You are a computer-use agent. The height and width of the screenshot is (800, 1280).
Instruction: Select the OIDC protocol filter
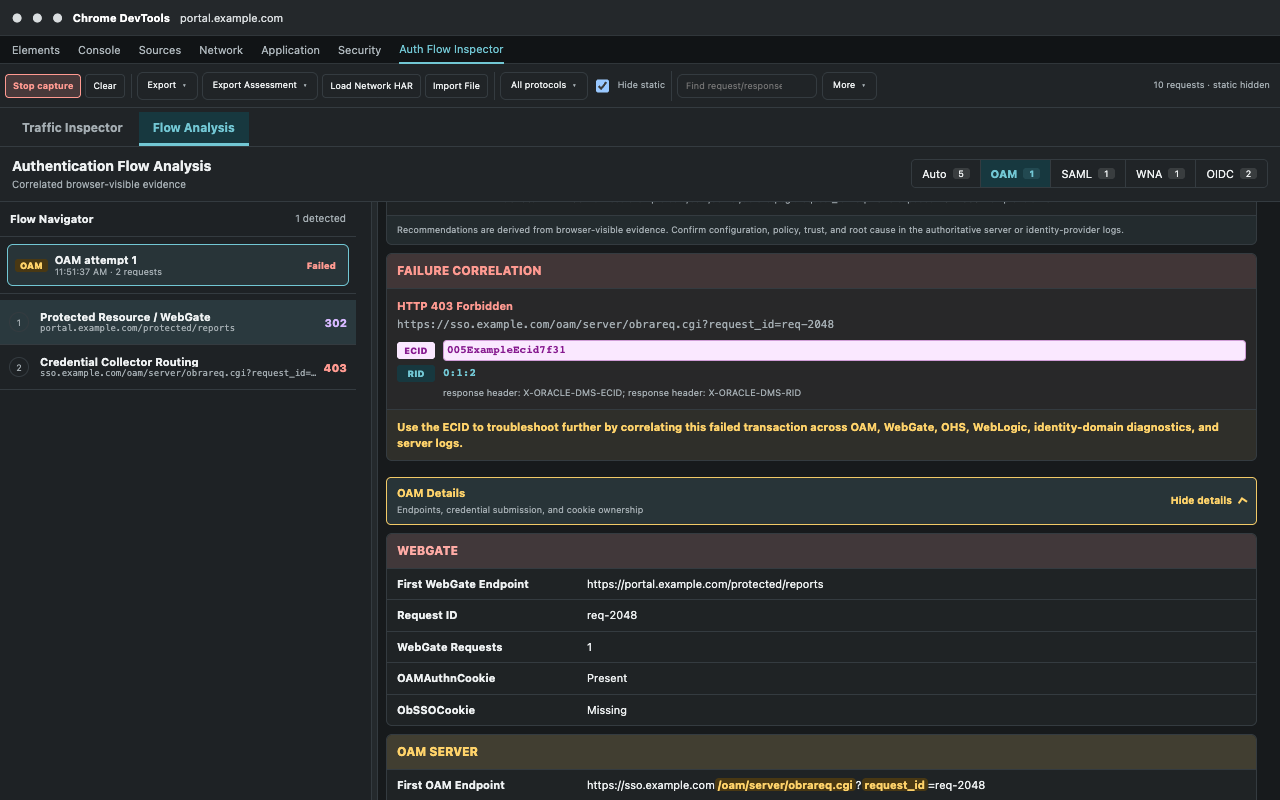[x=1231, y=174]
